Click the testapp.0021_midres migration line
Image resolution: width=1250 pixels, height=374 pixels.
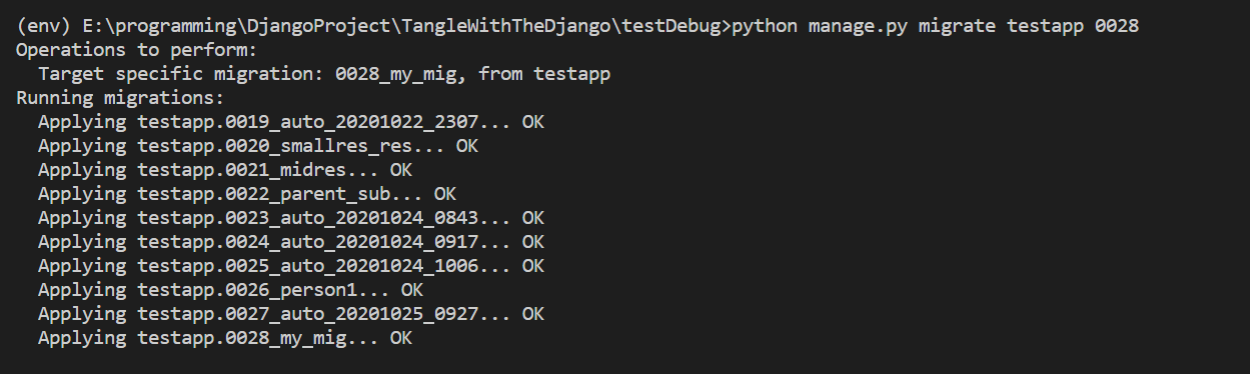click(225, 170)
